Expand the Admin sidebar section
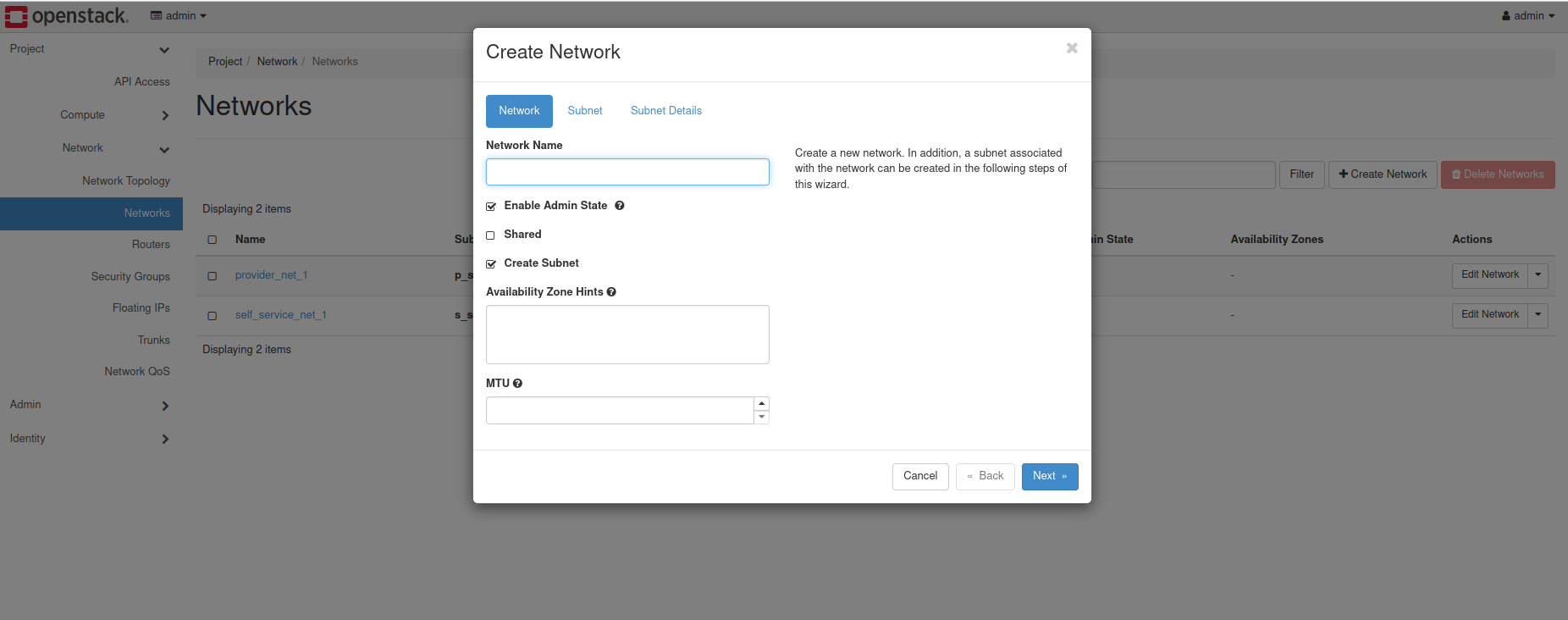1568x620 pixels. [90, 405]
